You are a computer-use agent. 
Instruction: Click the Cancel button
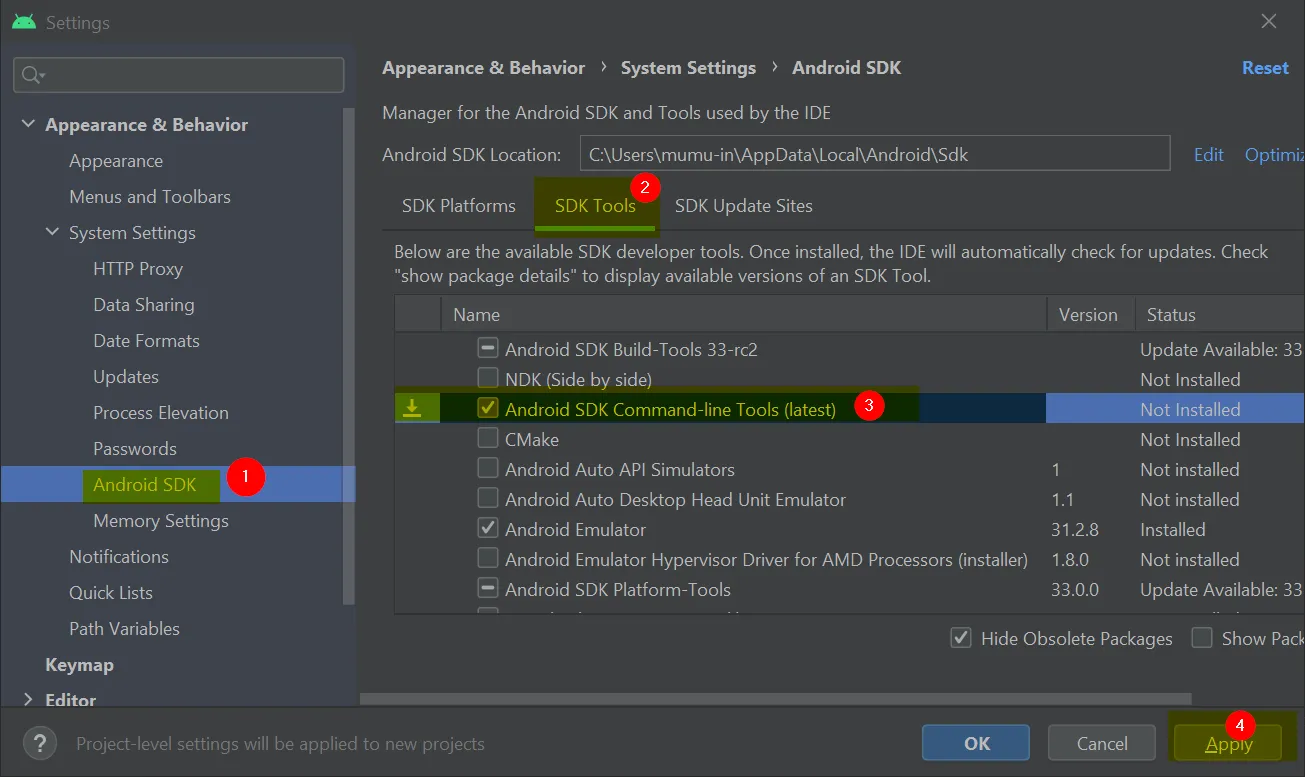click(1101, 743)
